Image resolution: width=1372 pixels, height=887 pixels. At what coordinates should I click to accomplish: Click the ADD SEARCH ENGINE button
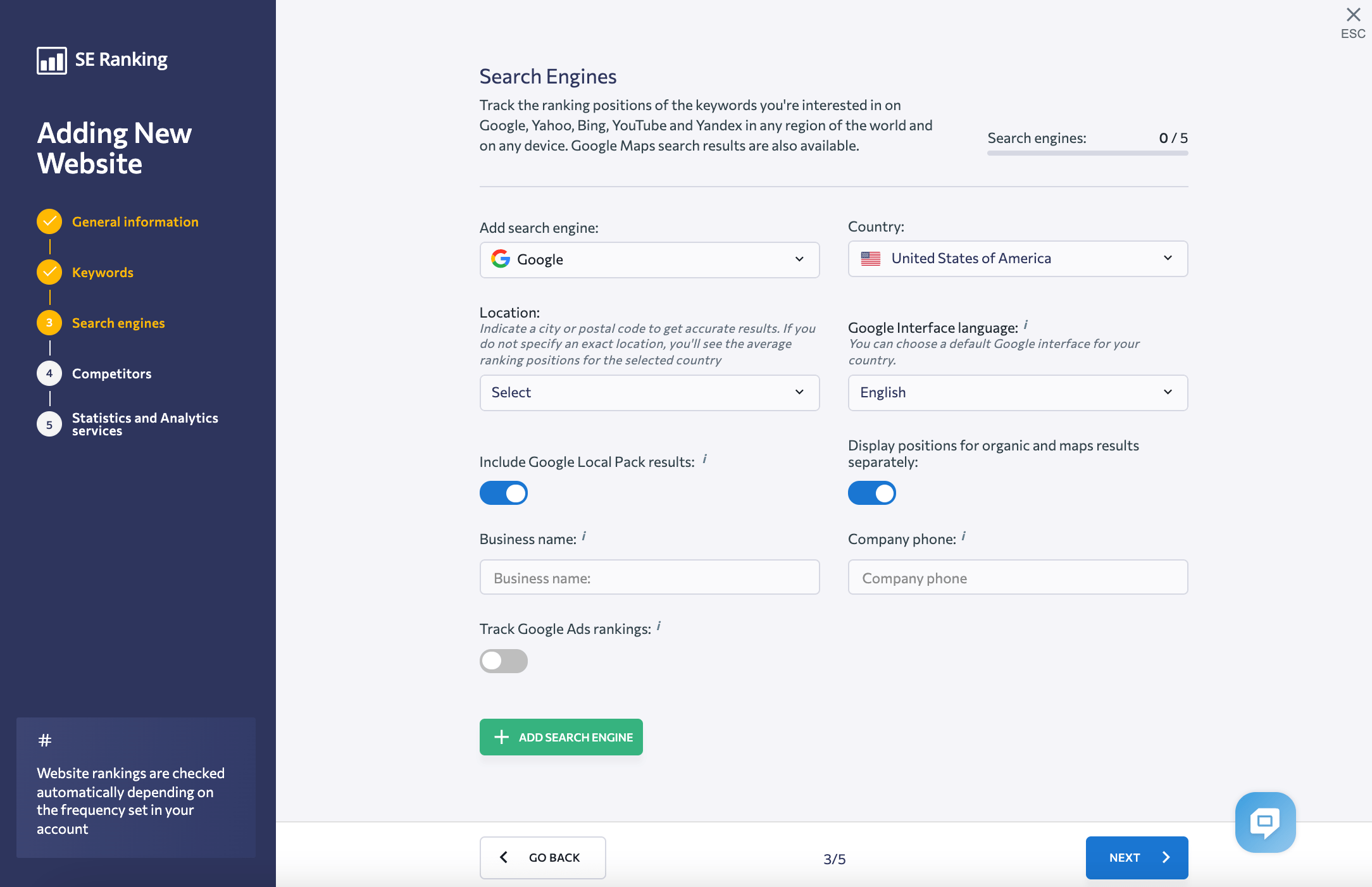[x=561, y=737]
